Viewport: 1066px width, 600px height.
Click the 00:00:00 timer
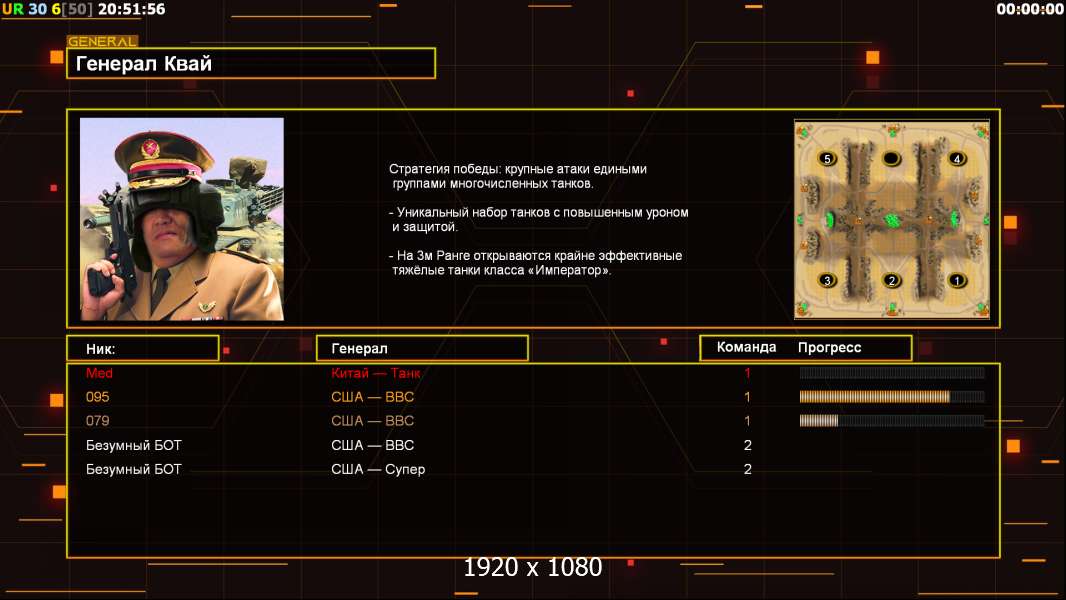(x=1029, y=9)
